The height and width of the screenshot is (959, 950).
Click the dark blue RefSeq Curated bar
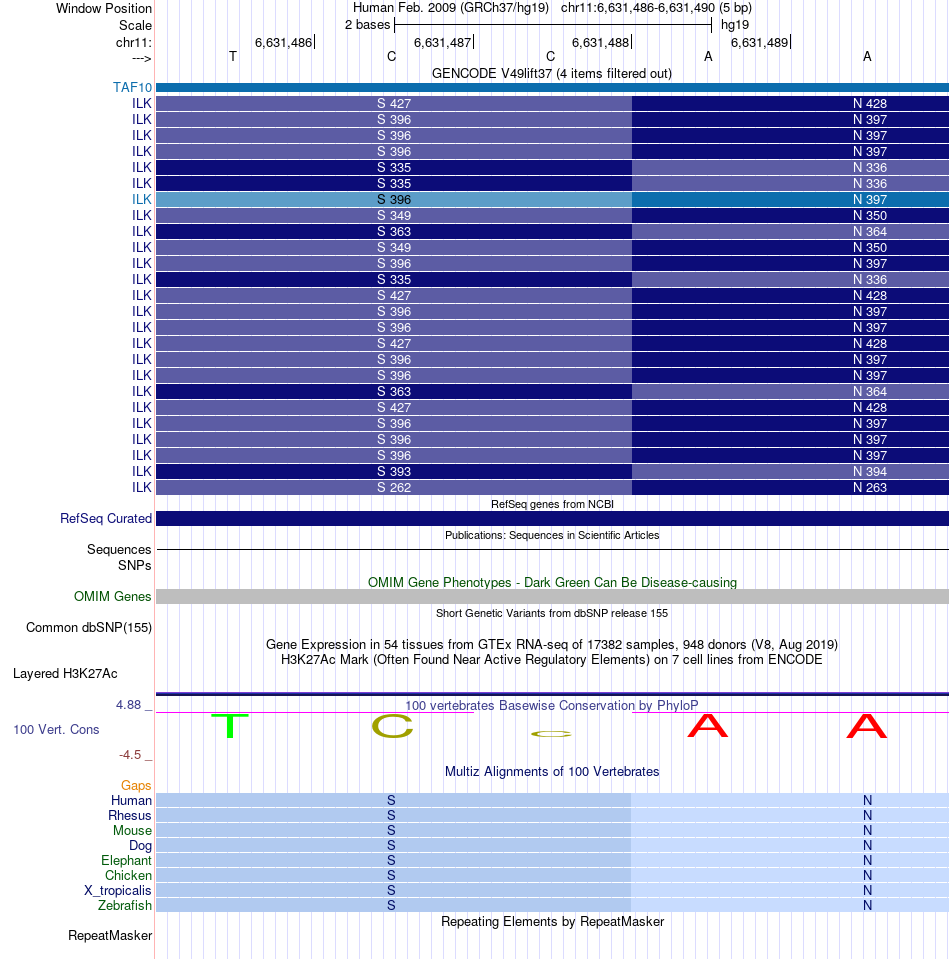pyautogui.click(x=552, y=518)
